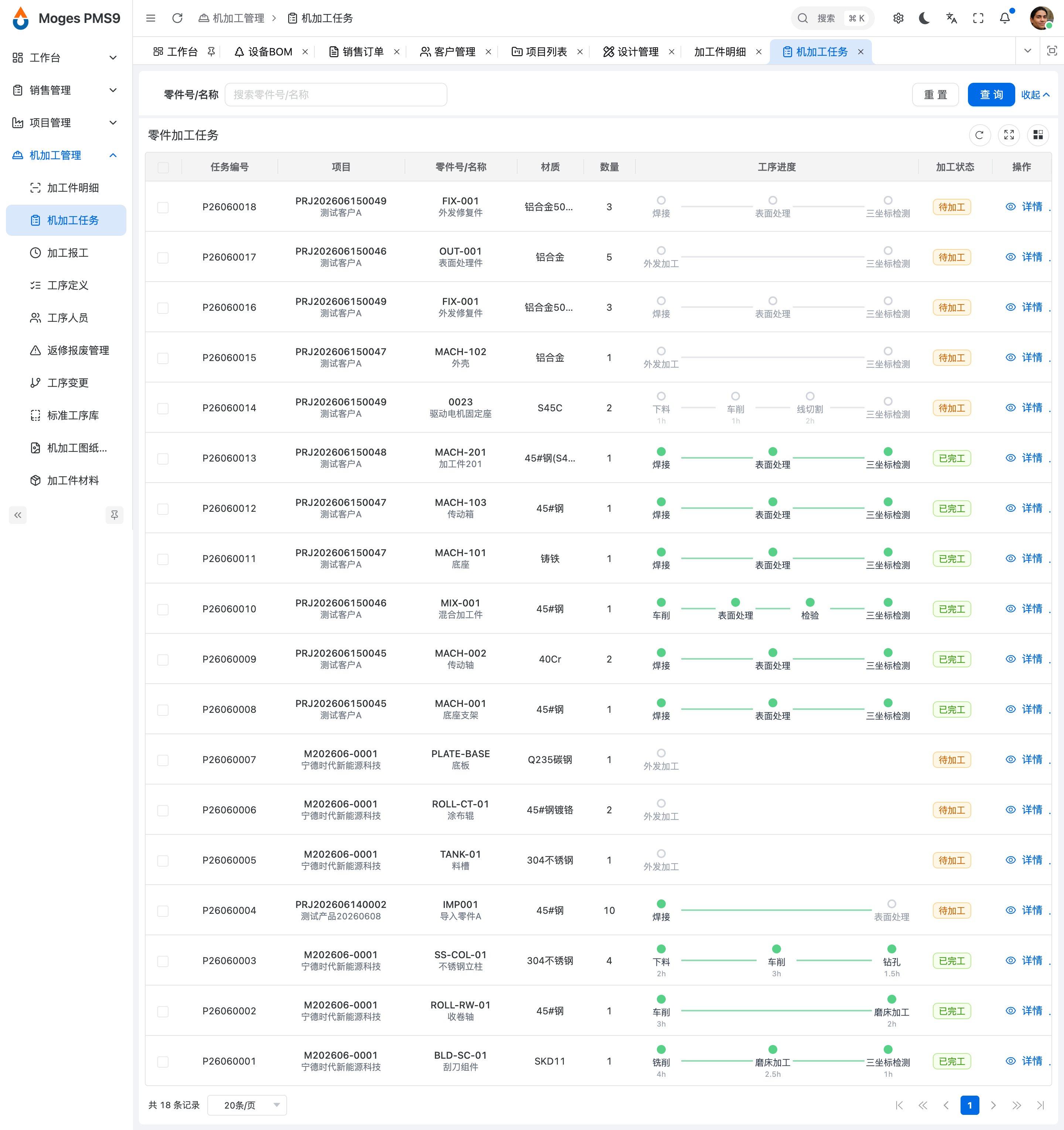Toggle the sidebar hamburger menu icon

tap(151, 18)
